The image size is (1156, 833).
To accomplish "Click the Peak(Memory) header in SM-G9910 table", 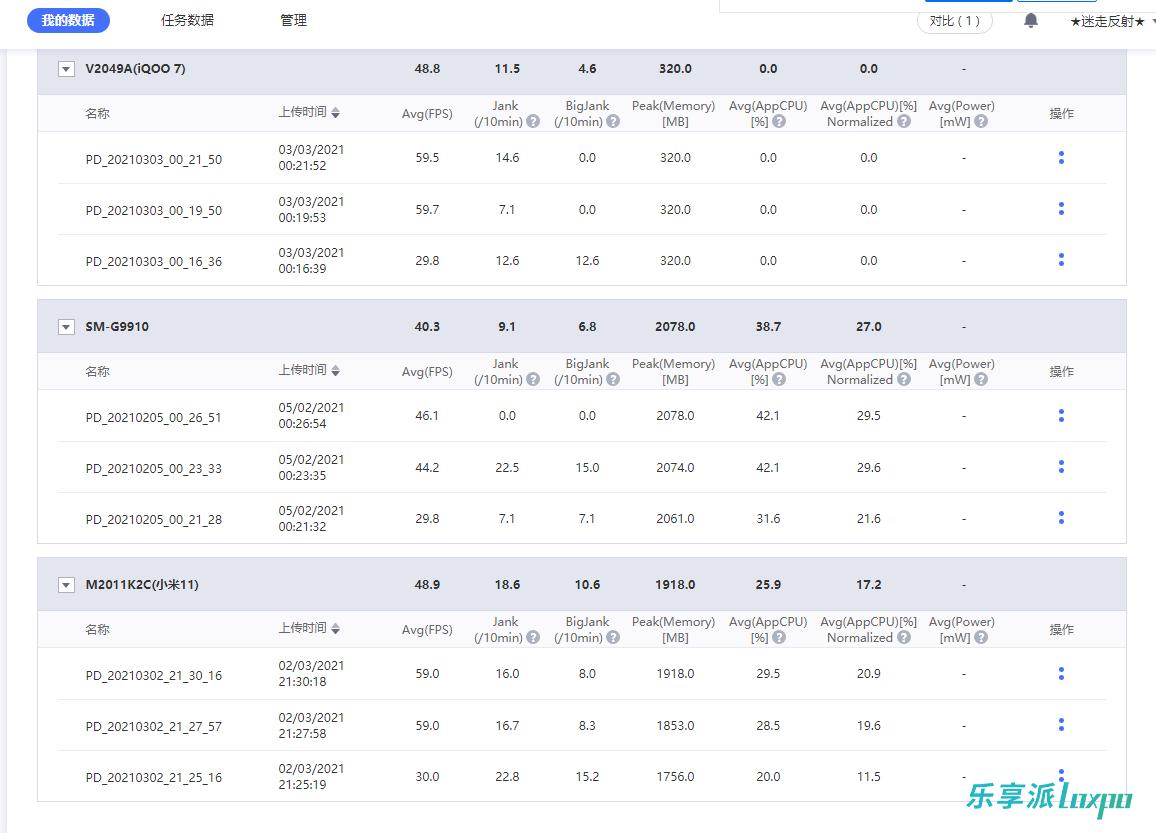I will pos(674,372).
